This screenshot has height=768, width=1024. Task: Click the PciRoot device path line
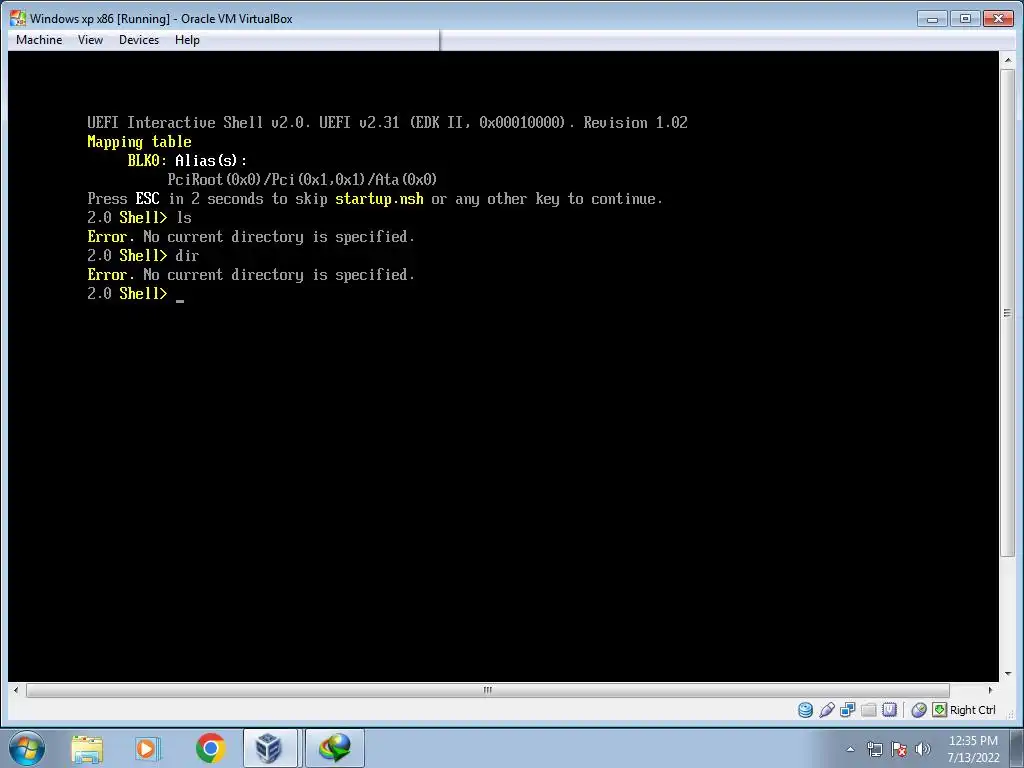click(302, 180)
